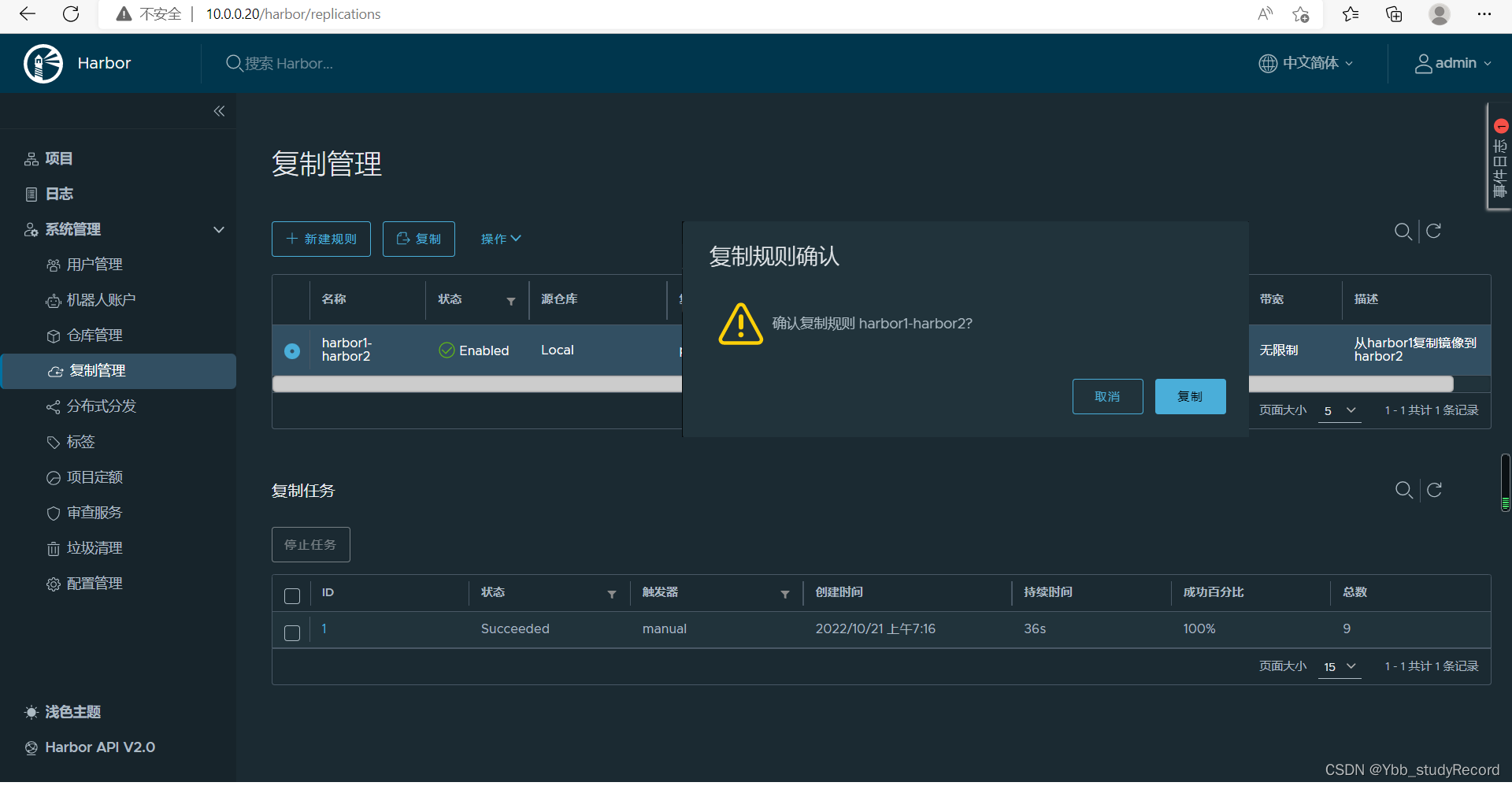Open the admin user dropdown

(1453, 63)
